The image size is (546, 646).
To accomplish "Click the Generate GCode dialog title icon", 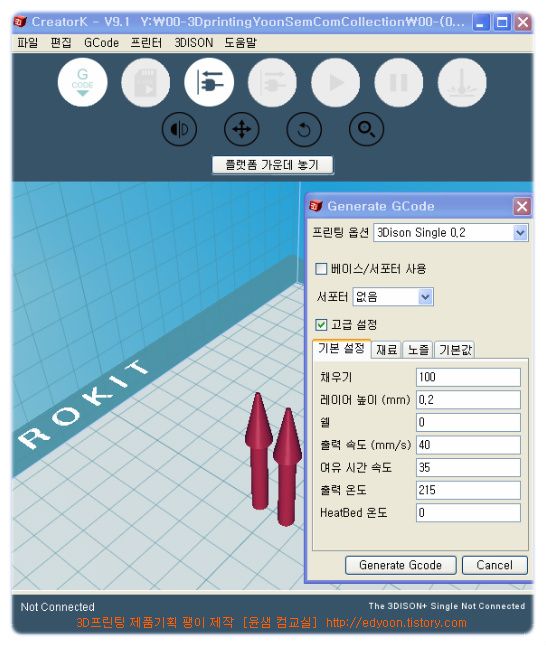I will [316, 206].
